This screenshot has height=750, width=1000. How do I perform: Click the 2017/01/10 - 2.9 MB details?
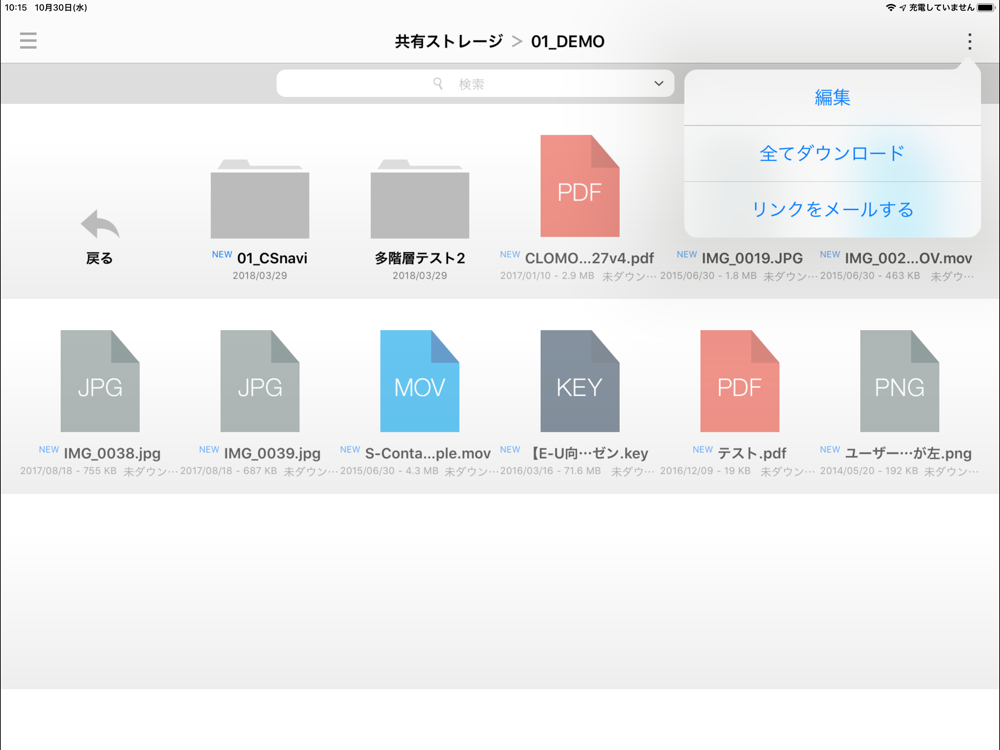[547, 276]
